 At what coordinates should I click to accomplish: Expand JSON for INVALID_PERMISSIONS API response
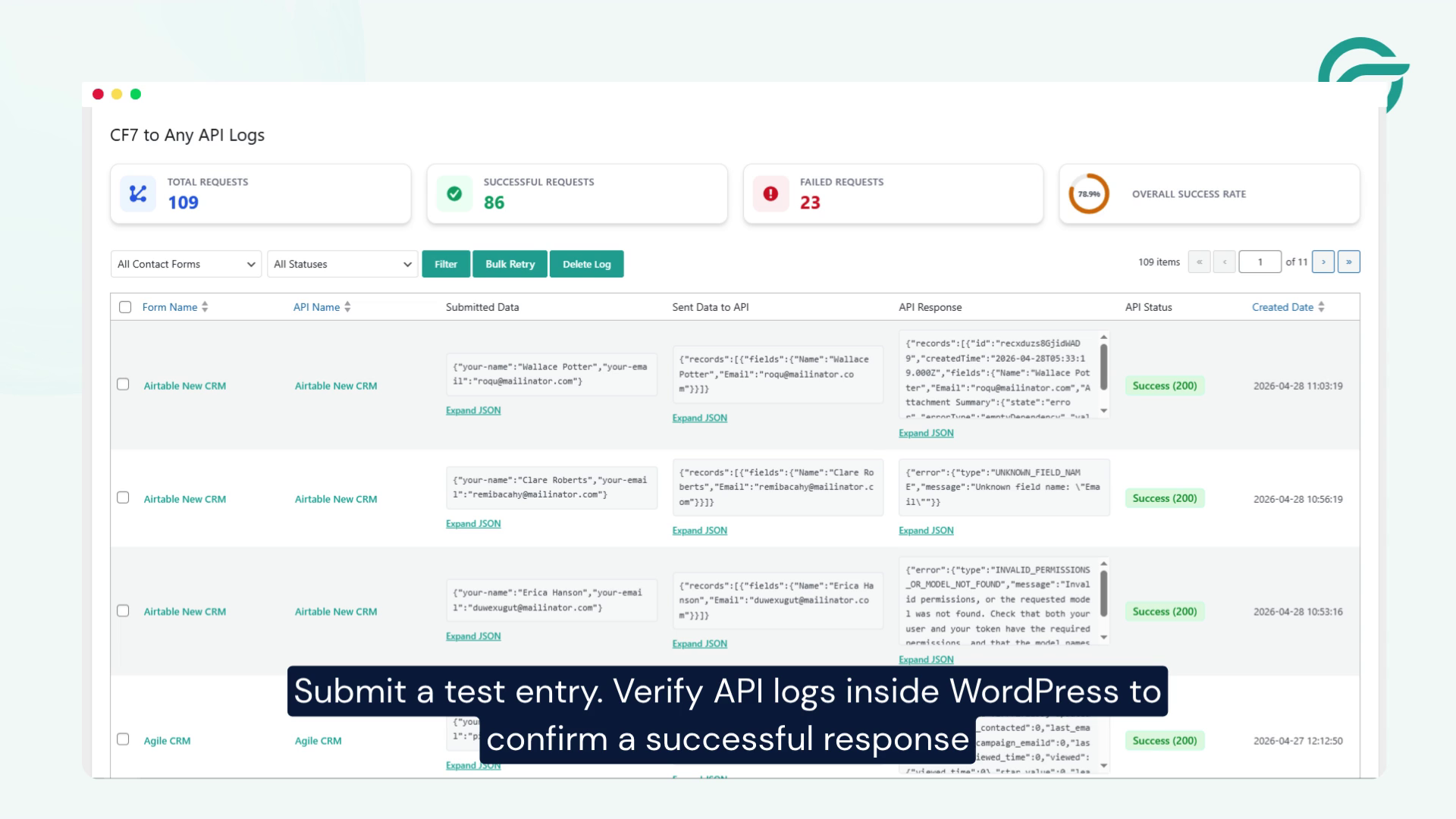click(926, 660)
